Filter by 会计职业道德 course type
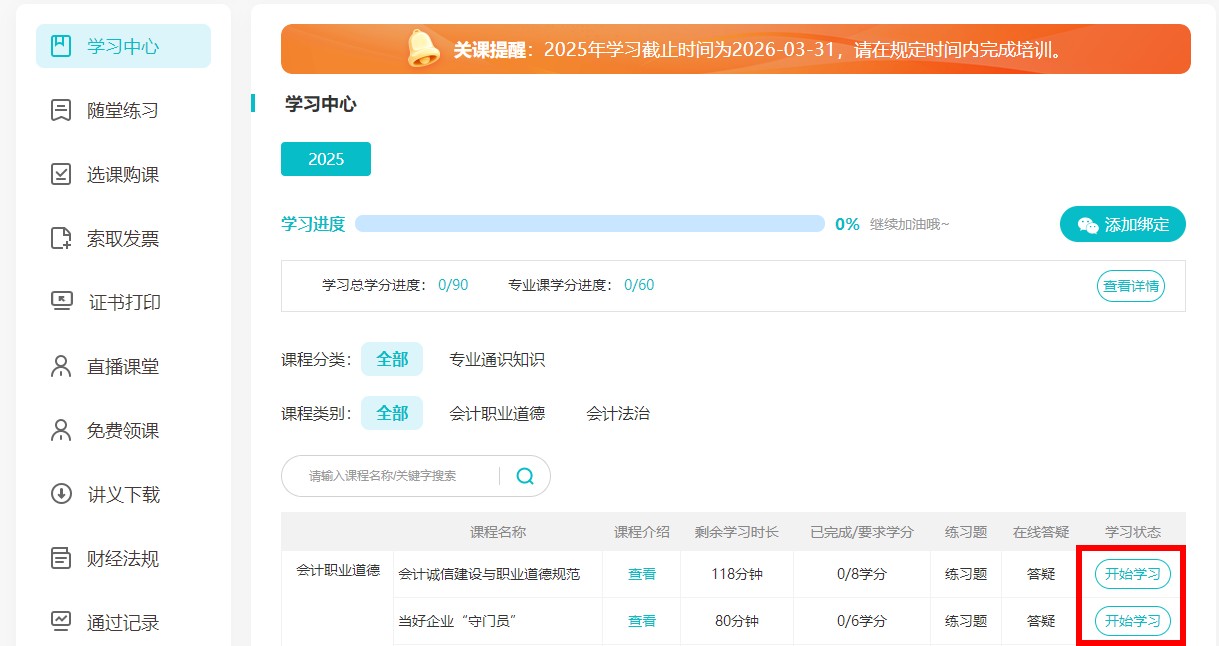Viewport: 1219px width, 646px height. (x=497, y=413)
